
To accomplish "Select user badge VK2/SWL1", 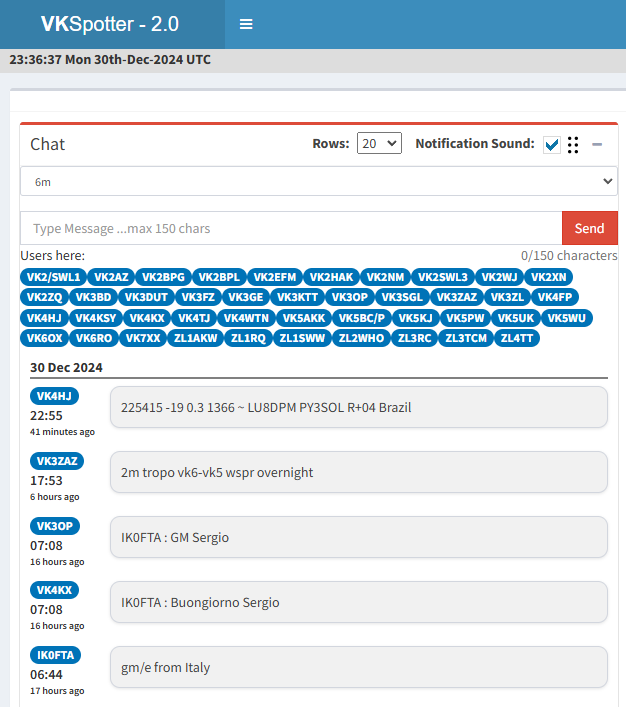I will (x=54, y=277).
